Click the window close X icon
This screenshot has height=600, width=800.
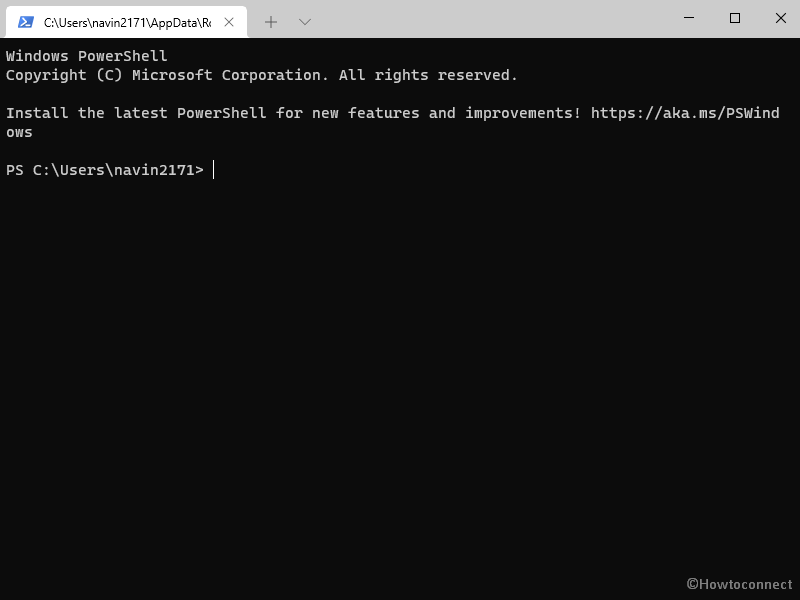[x=779, y=18]
